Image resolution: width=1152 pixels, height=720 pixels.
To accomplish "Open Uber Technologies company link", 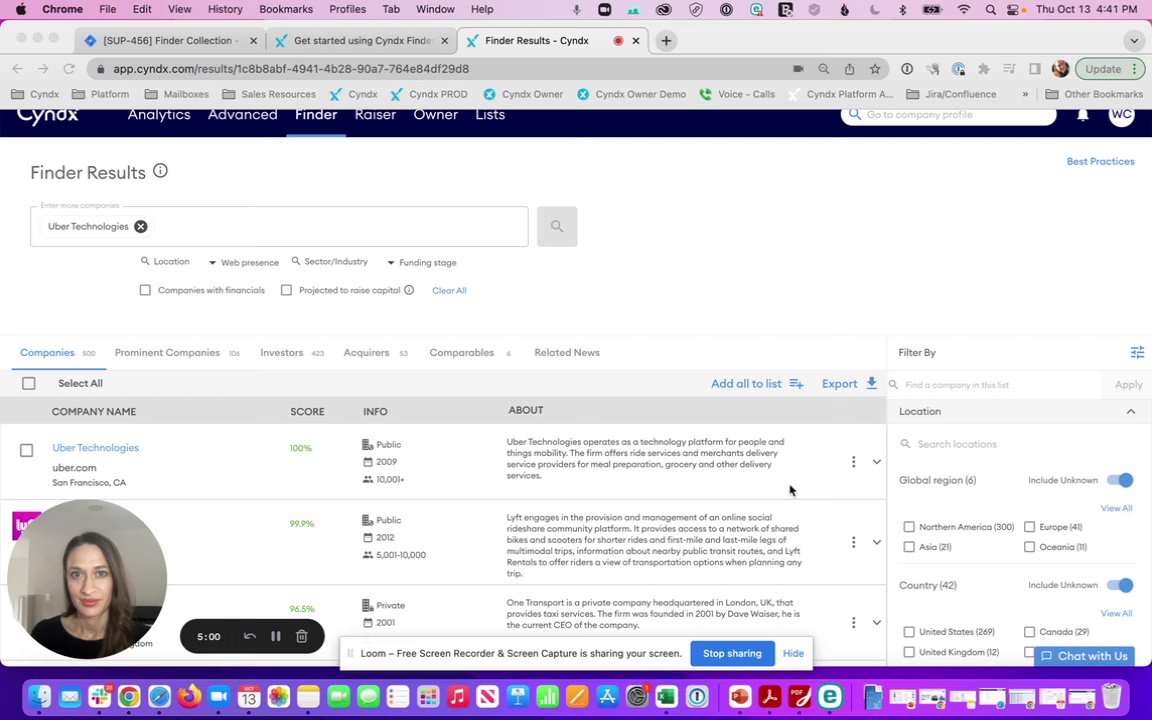I will (x=96, y=447).
